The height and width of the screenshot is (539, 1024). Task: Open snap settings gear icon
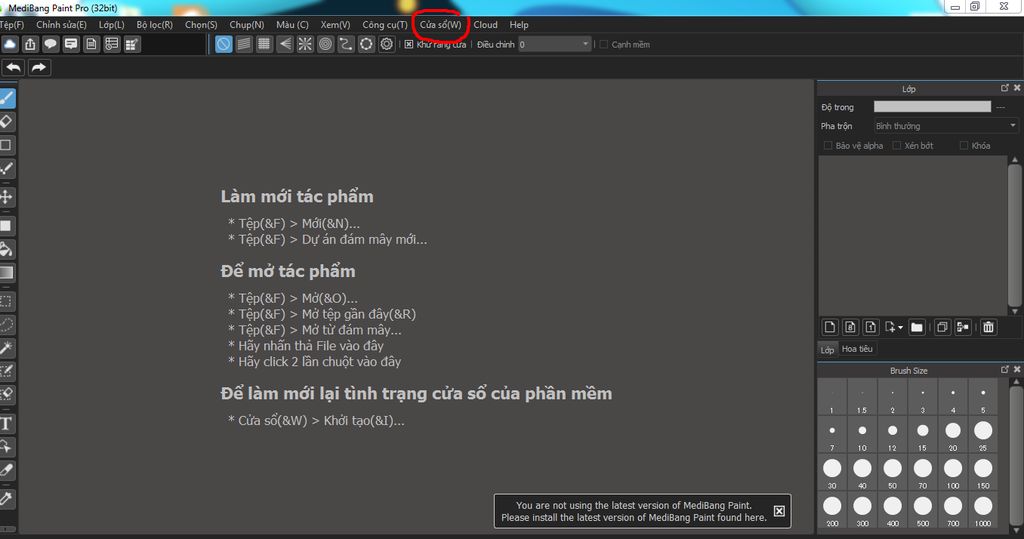(387, 44)
